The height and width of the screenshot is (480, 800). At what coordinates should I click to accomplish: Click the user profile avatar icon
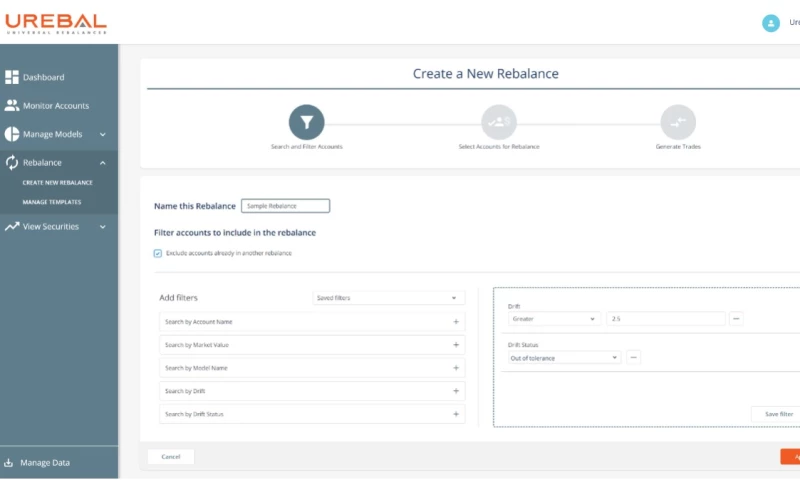point(770,23)
